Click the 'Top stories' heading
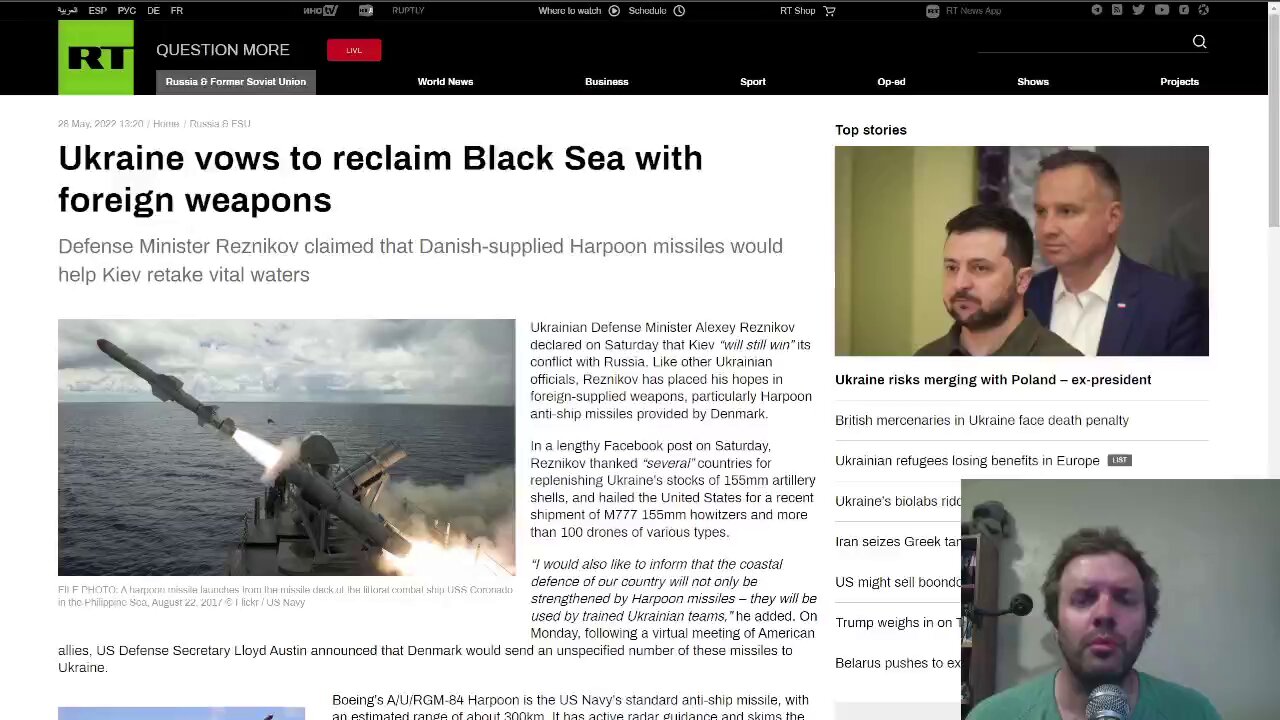The height and width of the screenshot is (720, 1280). 871,130
